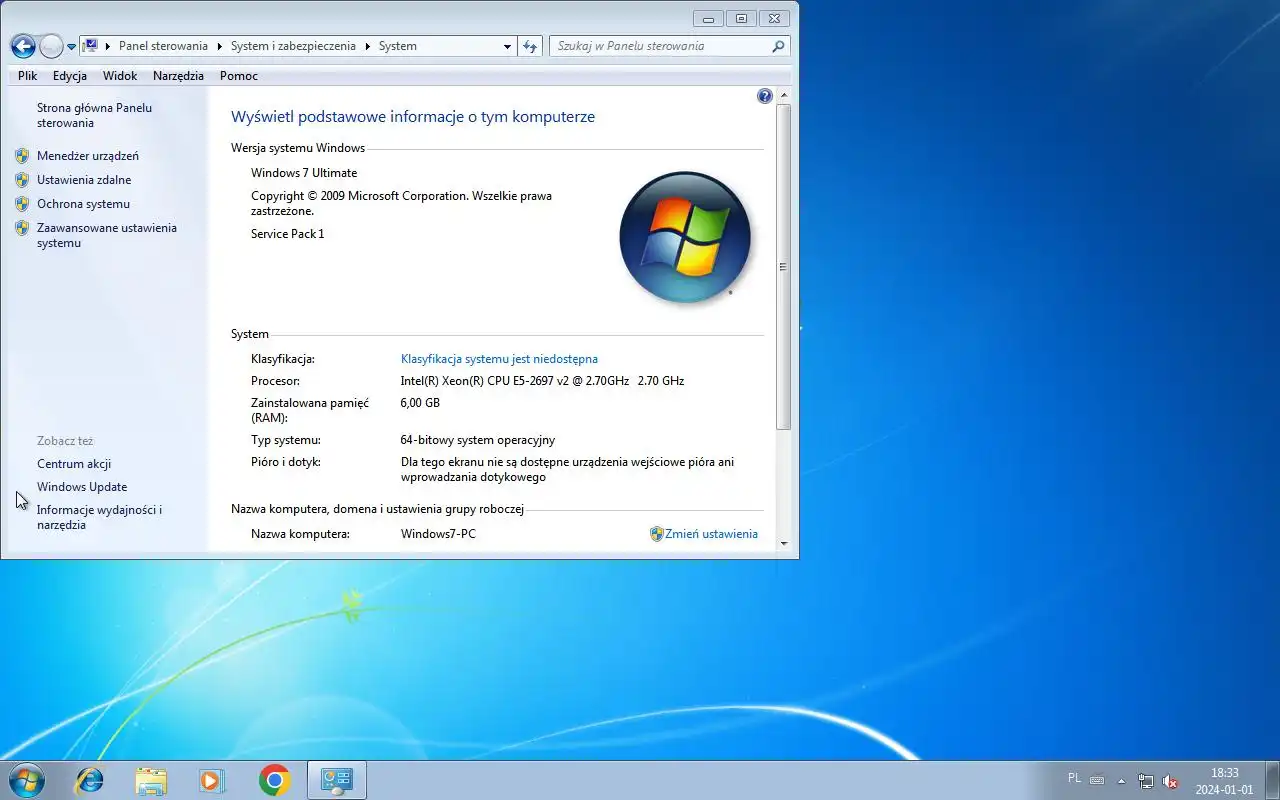This screenshot has height=800, width=1280.
Task: Show hidden tray icons arrow
Action: point(1121,781)
